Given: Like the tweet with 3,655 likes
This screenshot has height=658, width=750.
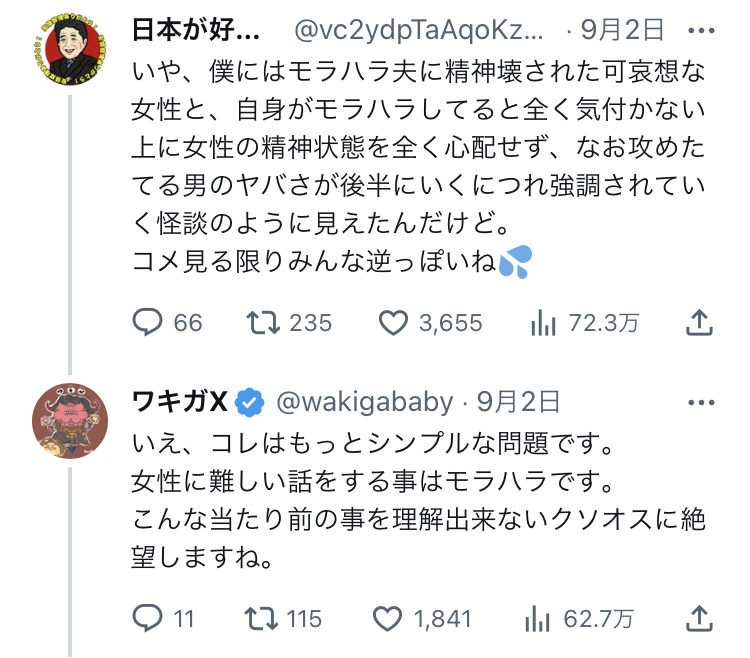Looking at the screenshot, I should 394,322.
